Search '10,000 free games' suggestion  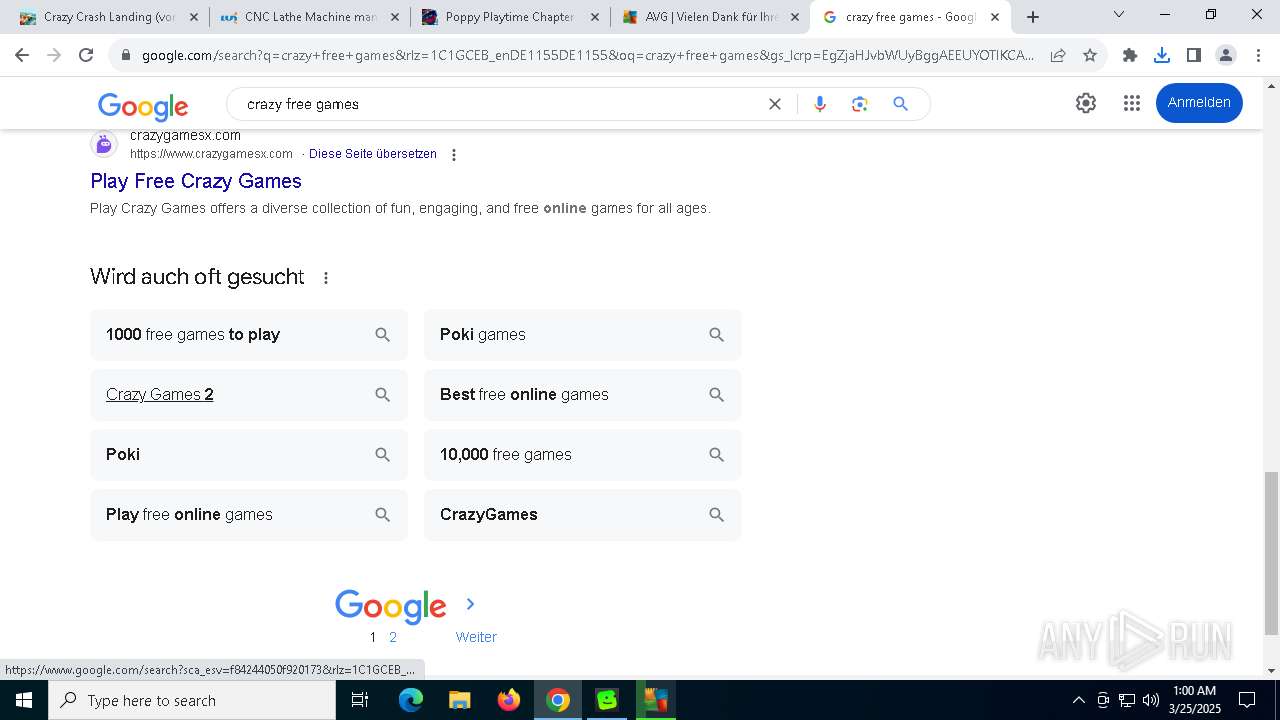click(x=583, y=455)
